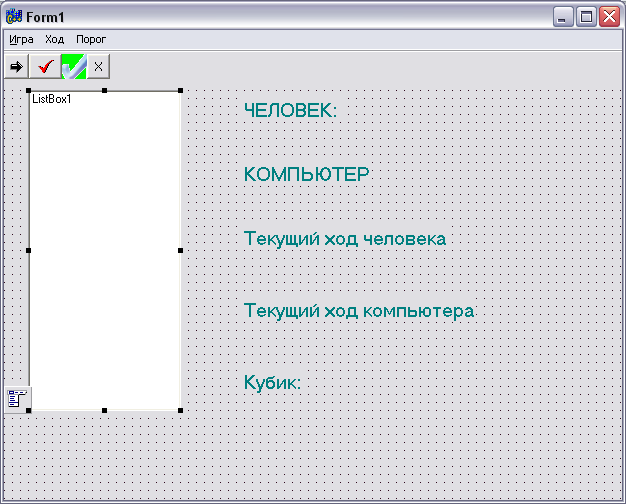Viewport: 626px width, 504px height.
Task: Select the КОМПЬЮТЕР label
Action: coord(307,174)
